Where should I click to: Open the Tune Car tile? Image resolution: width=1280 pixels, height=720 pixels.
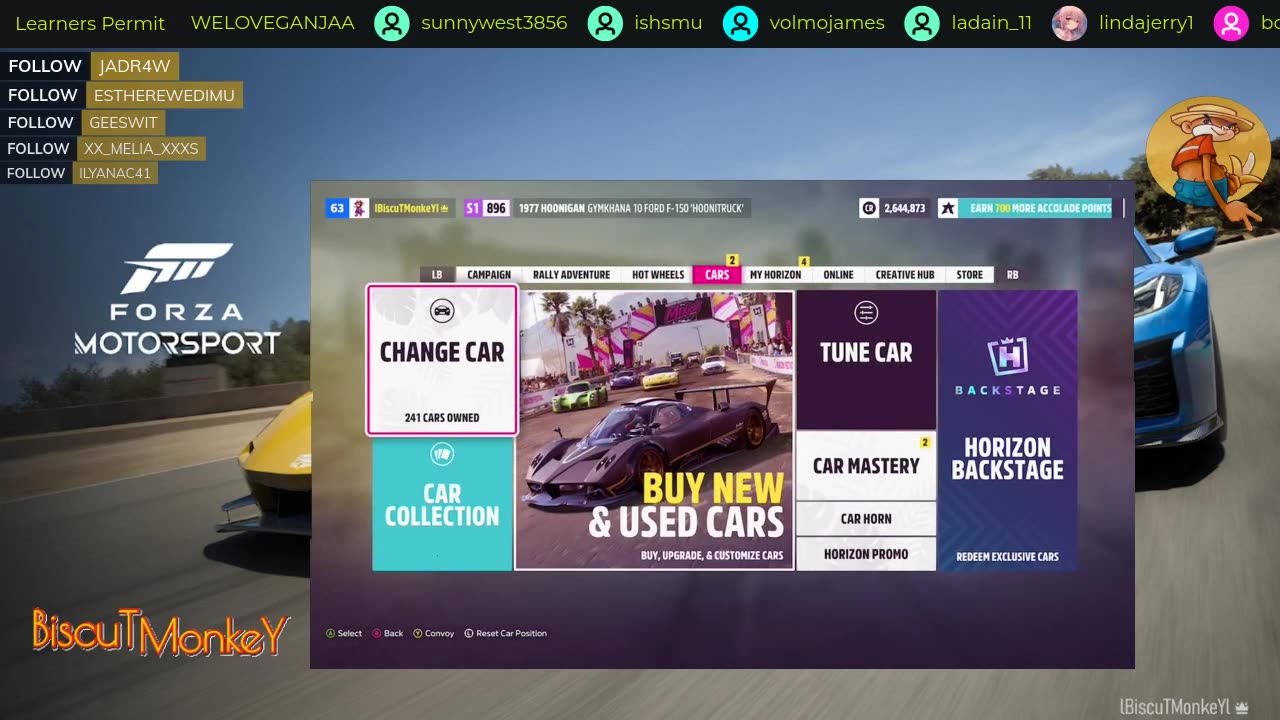(x=866, y=360)
